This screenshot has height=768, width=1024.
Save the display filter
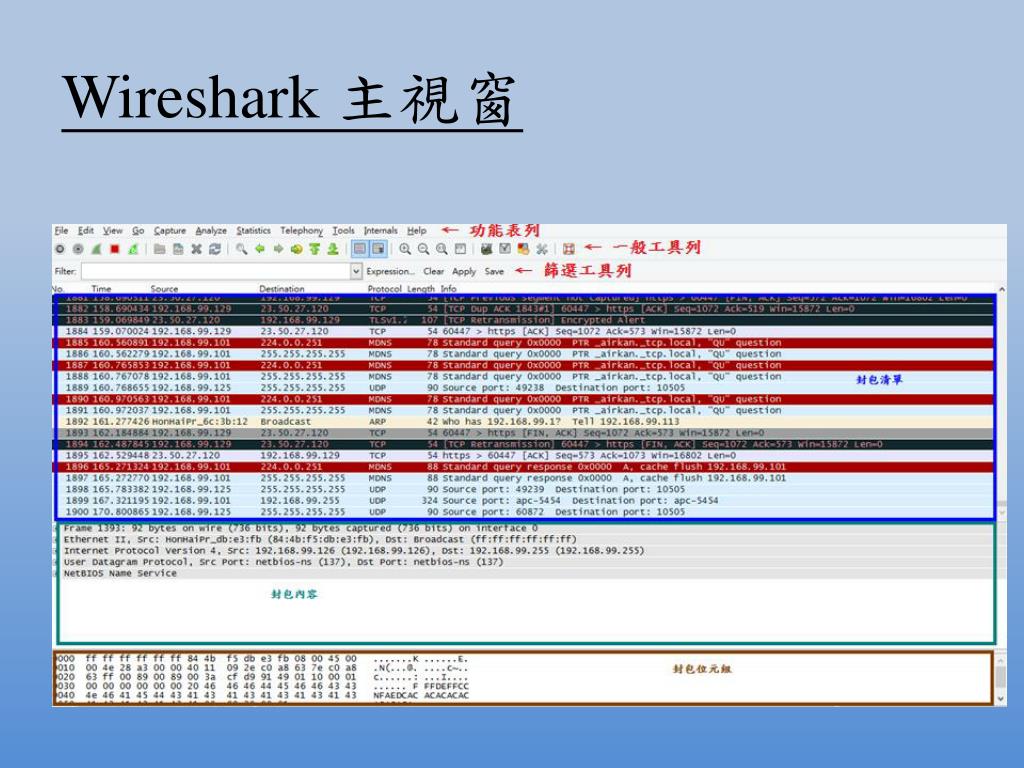click(494, 271)
